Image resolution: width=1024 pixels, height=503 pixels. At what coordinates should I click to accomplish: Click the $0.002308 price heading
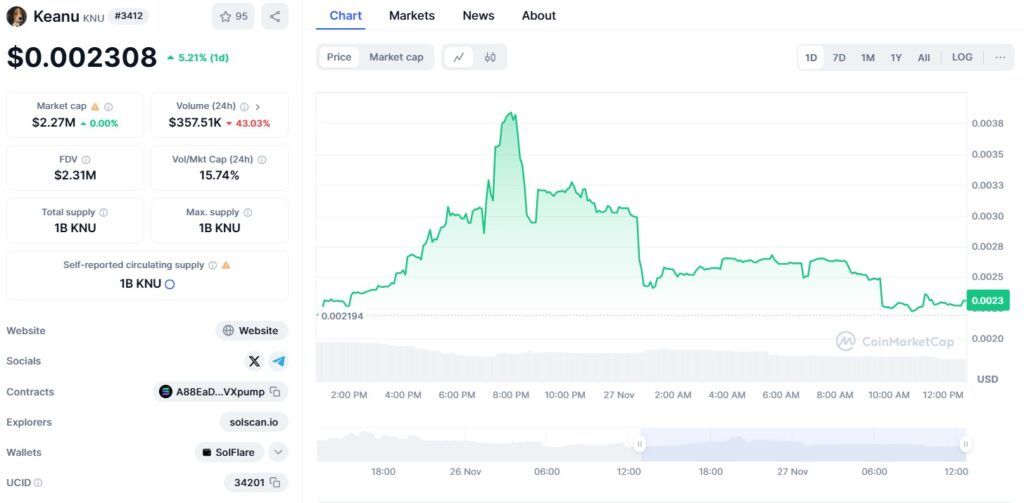(82, 57)
